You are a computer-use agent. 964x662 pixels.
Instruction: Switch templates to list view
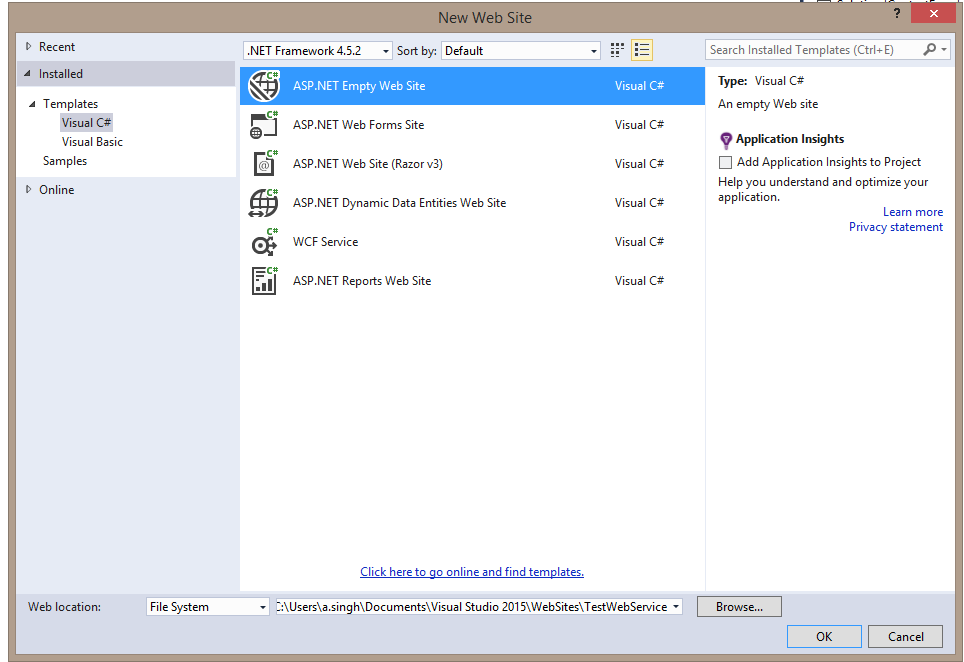[x=642, y=49]
